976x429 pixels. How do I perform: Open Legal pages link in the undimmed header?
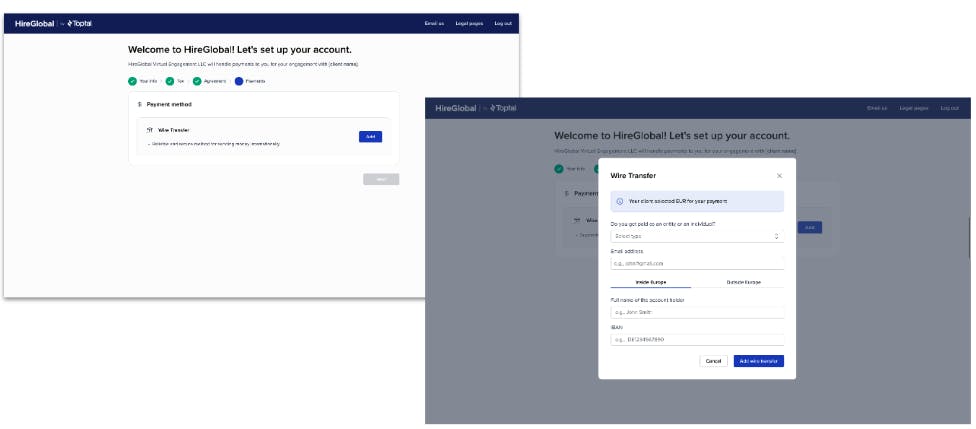point(468,23)
